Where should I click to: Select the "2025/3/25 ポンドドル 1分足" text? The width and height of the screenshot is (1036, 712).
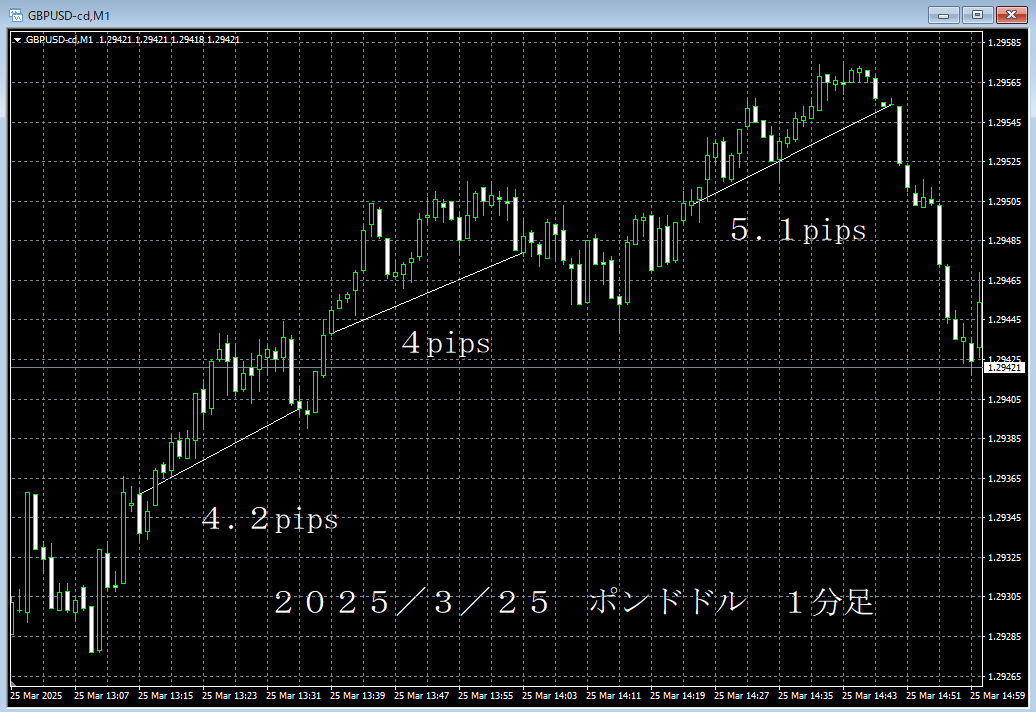click(x=574, y=603)
